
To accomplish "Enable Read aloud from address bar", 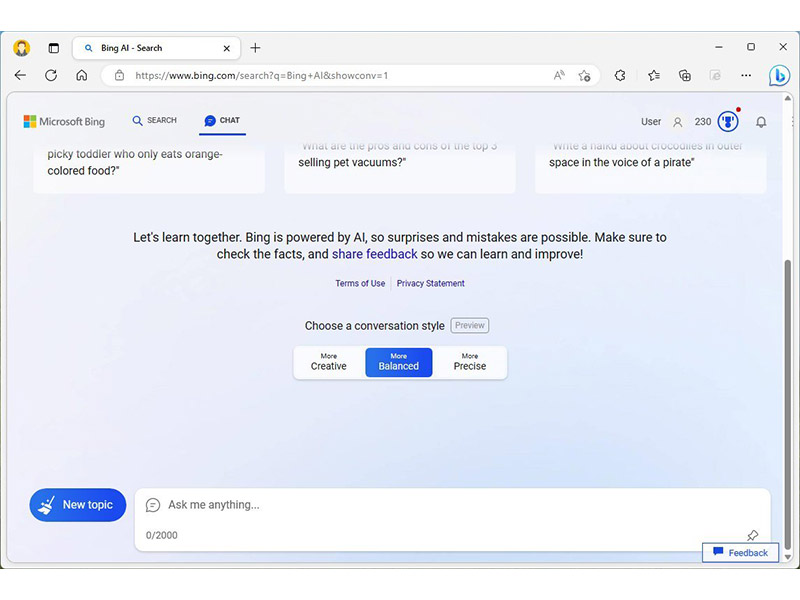I will (x=559, y=76).
